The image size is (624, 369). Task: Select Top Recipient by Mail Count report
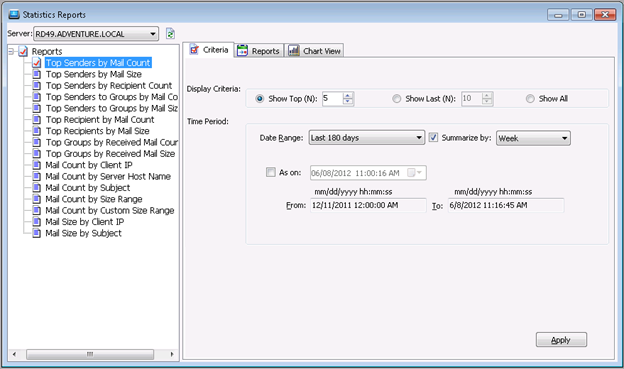pyautogui.click(x=100, y=119)
